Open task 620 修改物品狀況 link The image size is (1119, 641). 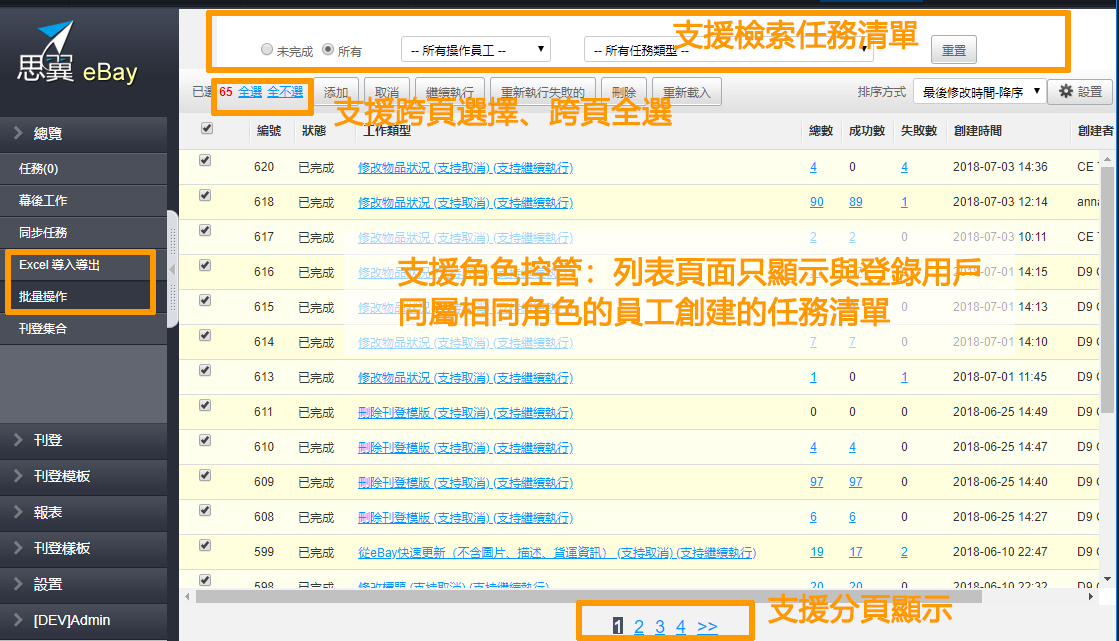click(465, 168)
